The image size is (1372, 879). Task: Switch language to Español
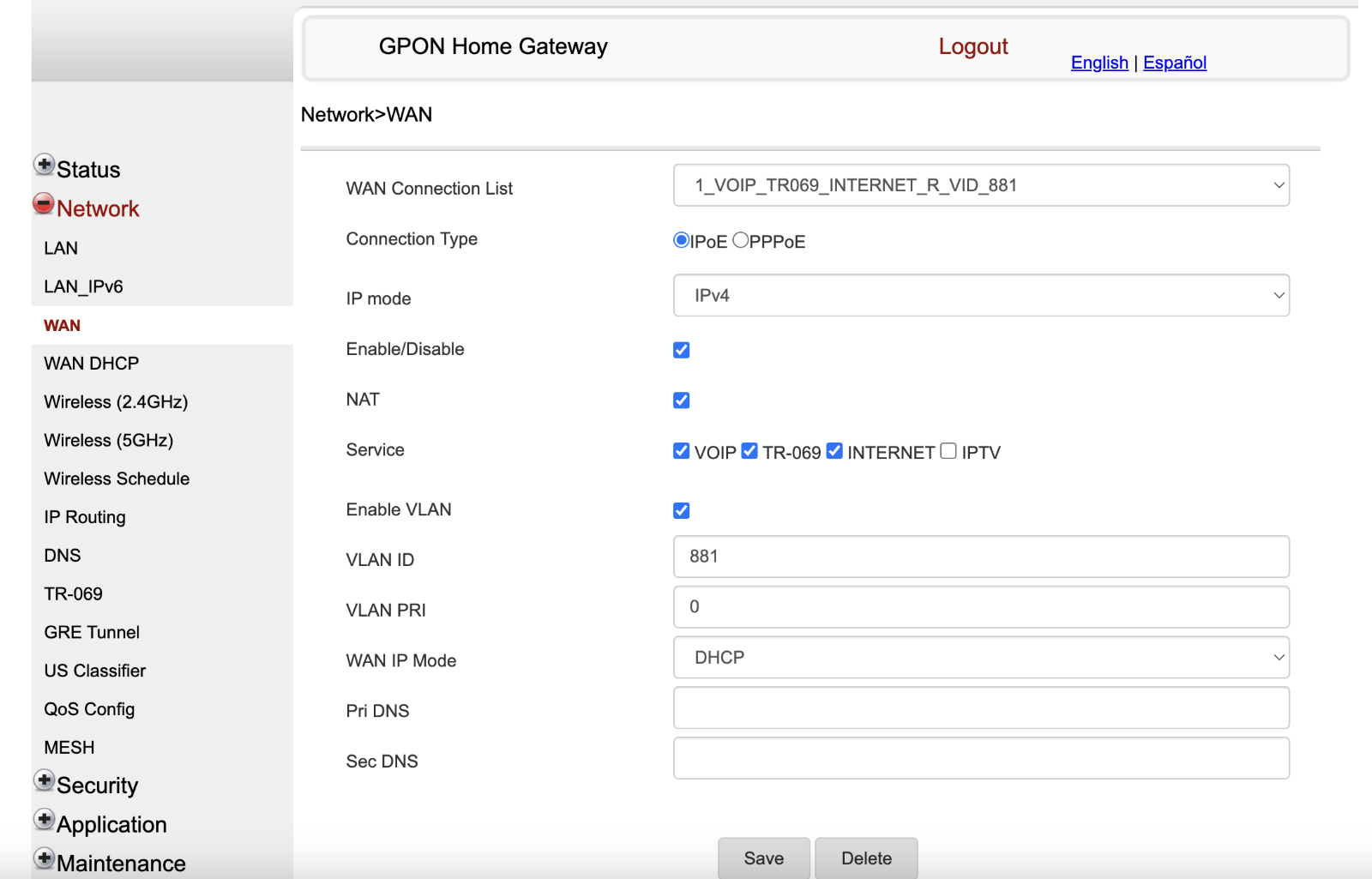point(1175,63)
